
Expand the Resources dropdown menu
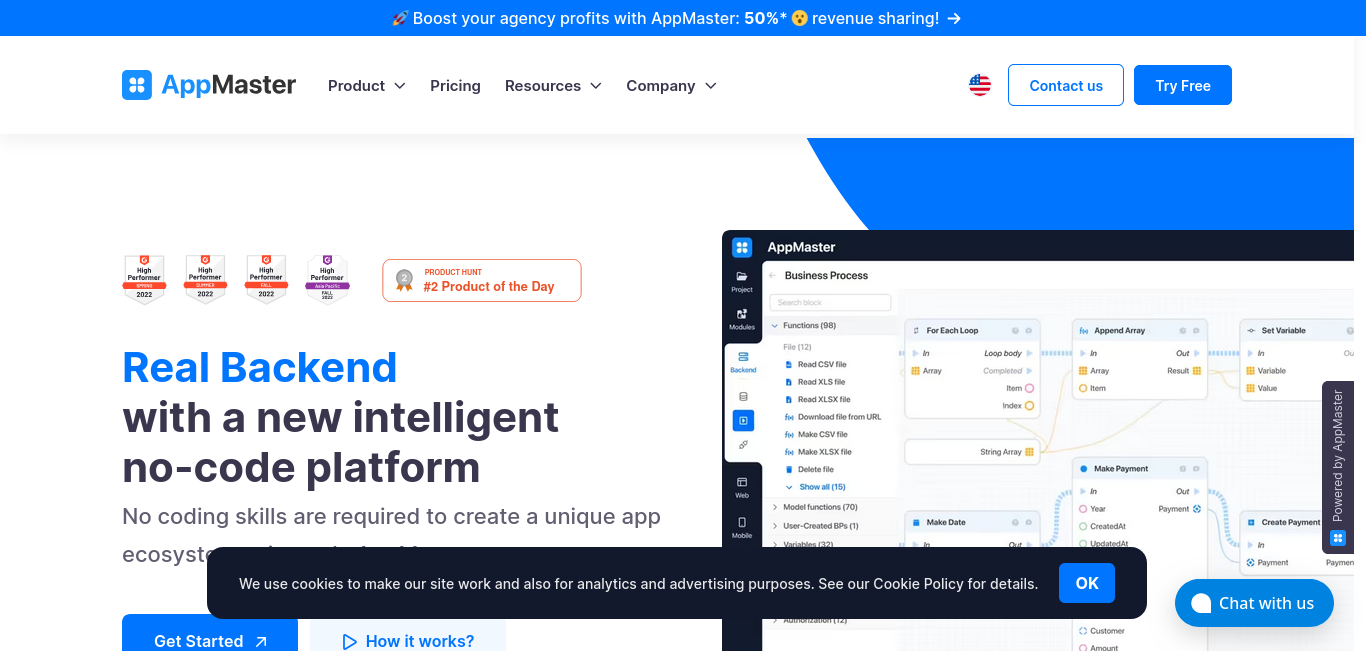point(553,86)
